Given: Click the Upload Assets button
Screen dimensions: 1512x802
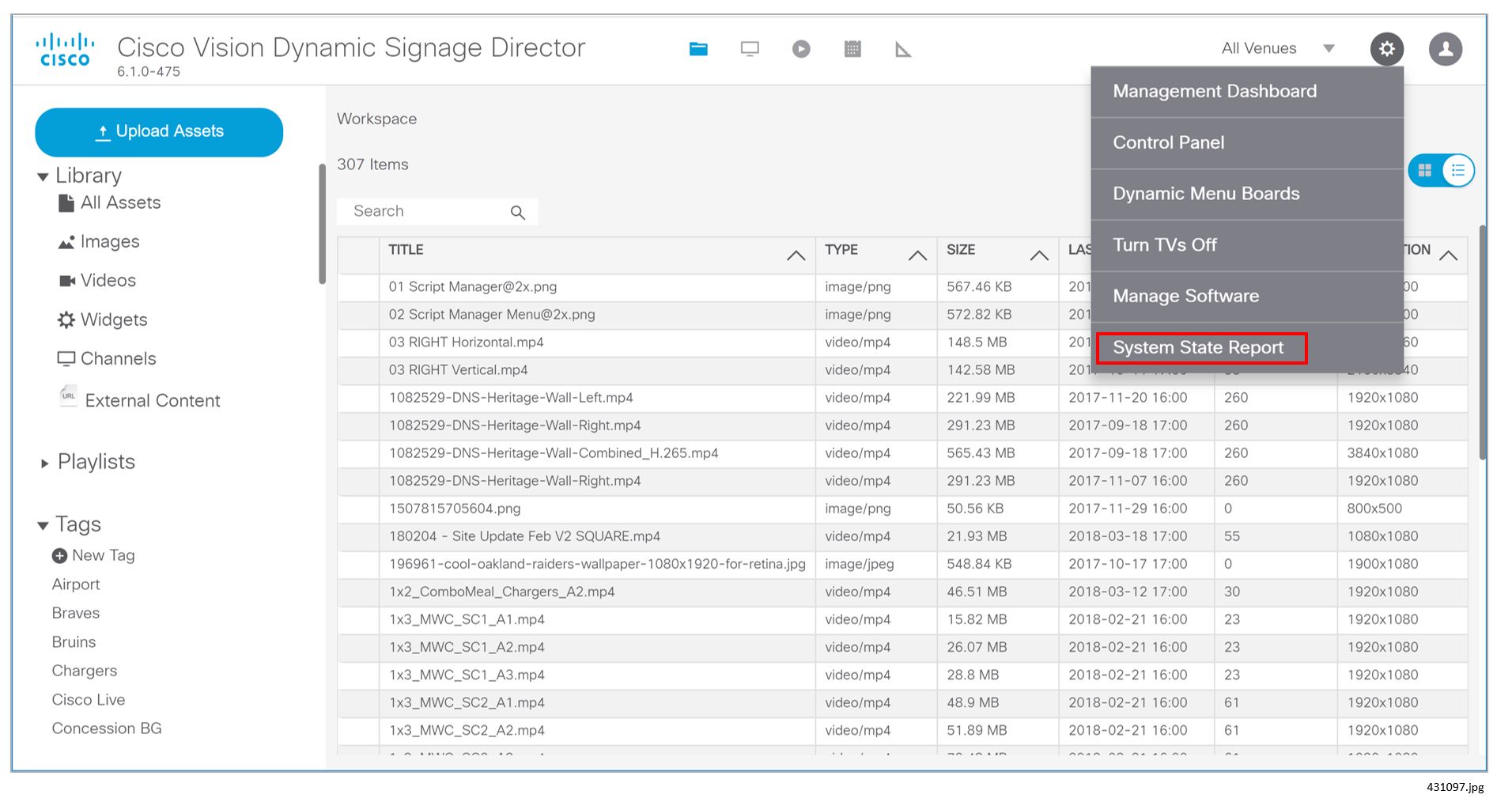Looking at the screenshot, I should [158, 131].
